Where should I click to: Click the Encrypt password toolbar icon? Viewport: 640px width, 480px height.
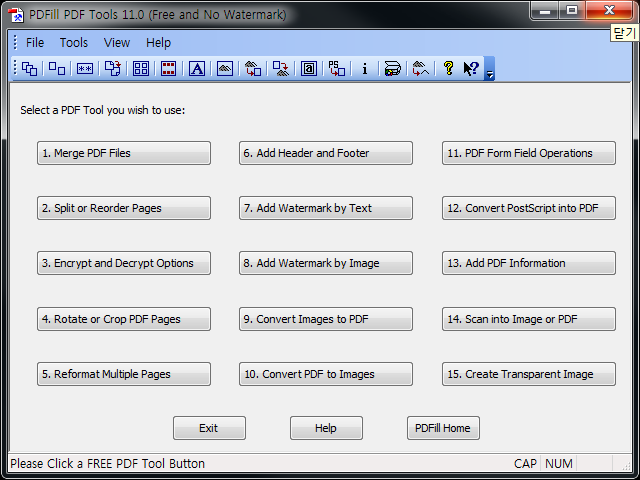tap(85, 69)
